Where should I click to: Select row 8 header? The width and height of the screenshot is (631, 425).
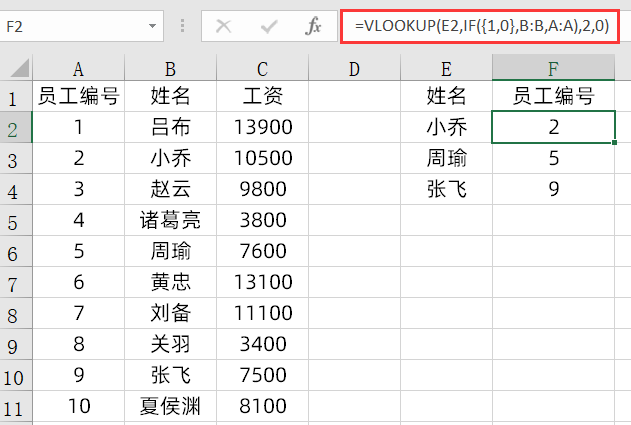point(16,313)
